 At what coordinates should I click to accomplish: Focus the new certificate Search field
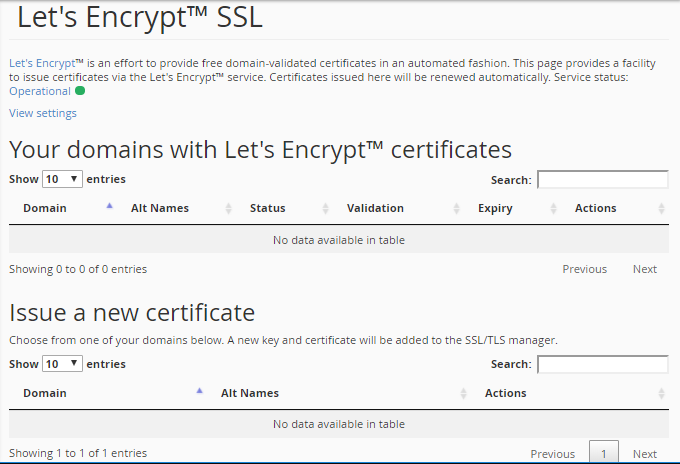[602, 364]
